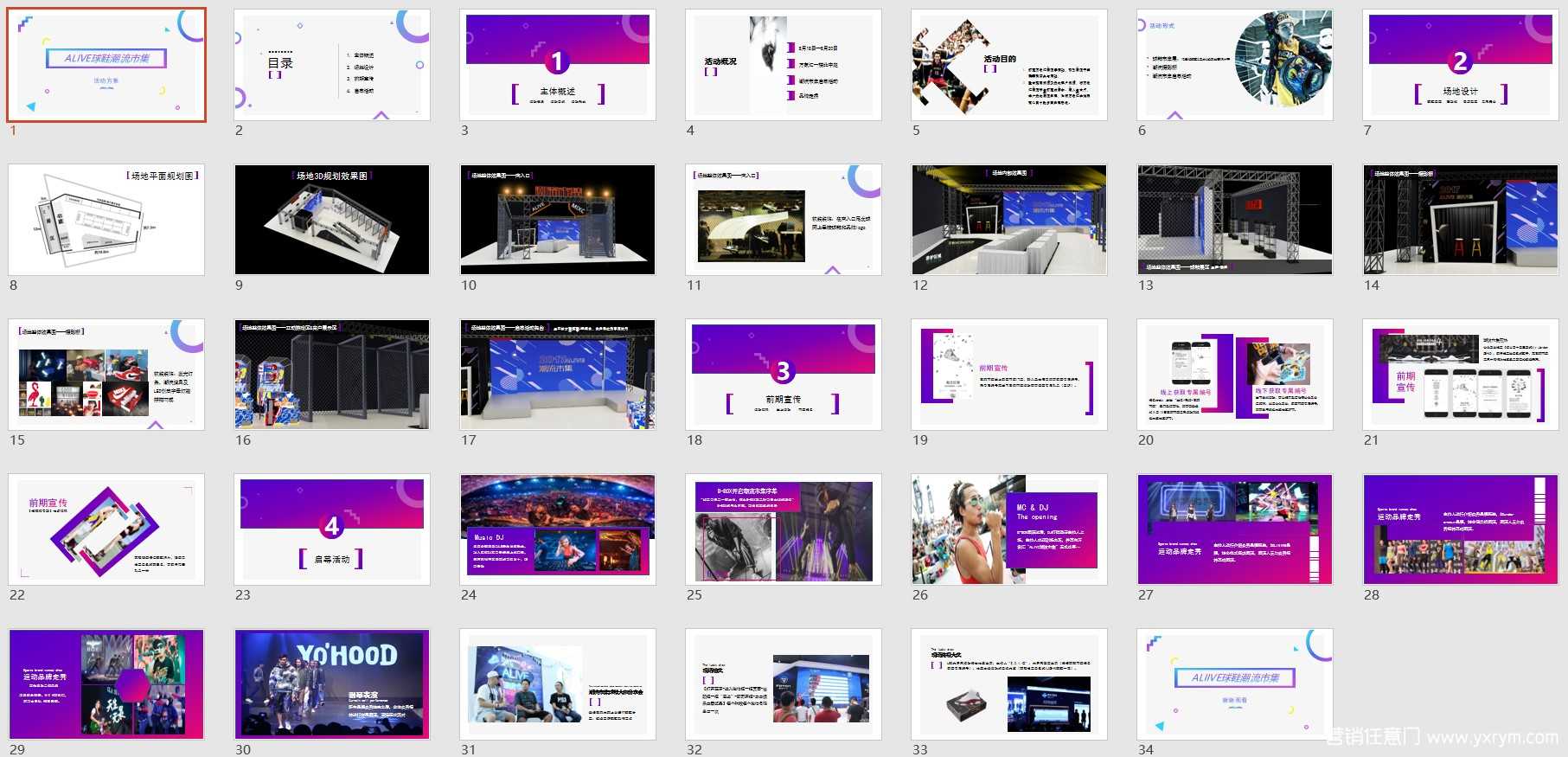Select slide 11 thumbnail

click(784, 220)
